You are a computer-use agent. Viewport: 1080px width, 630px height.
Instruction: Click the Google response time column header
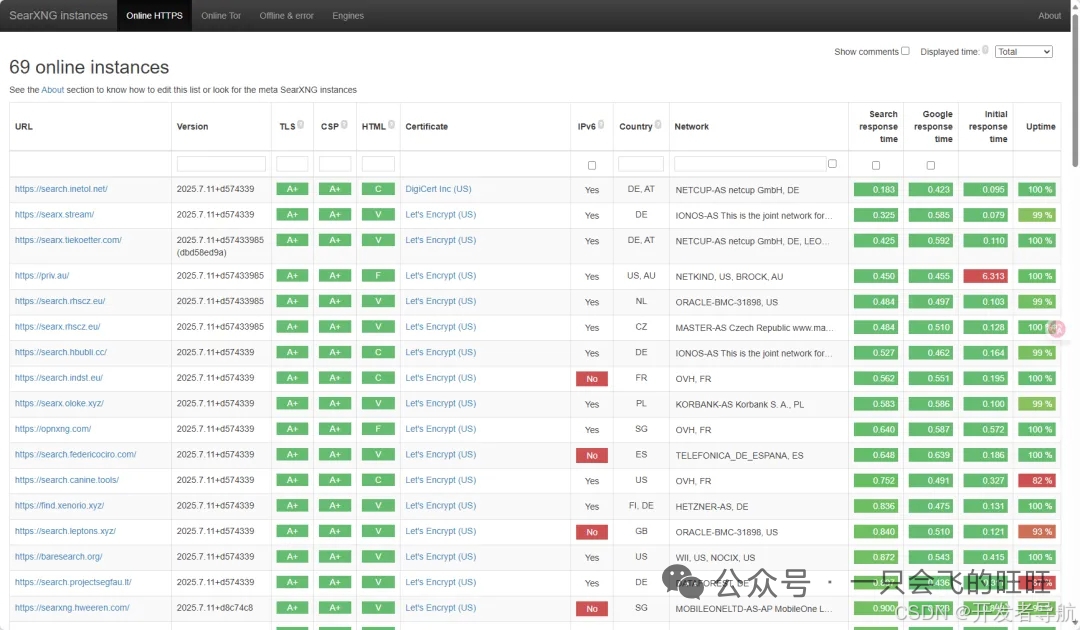point(933,127)
